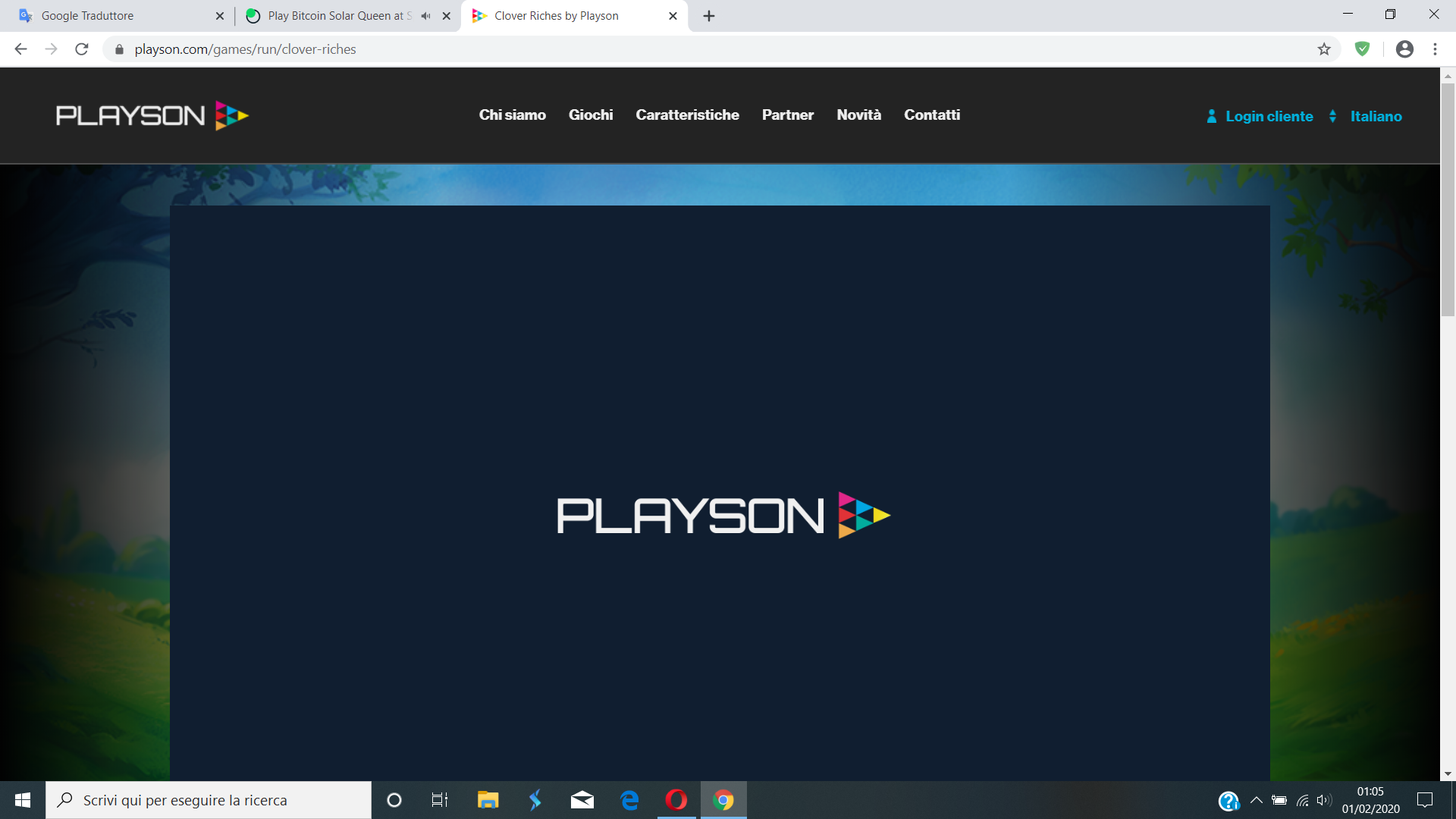Open the green shield extension
The width and height of the screenshot is (1456, 819).
click(1363, 49)
